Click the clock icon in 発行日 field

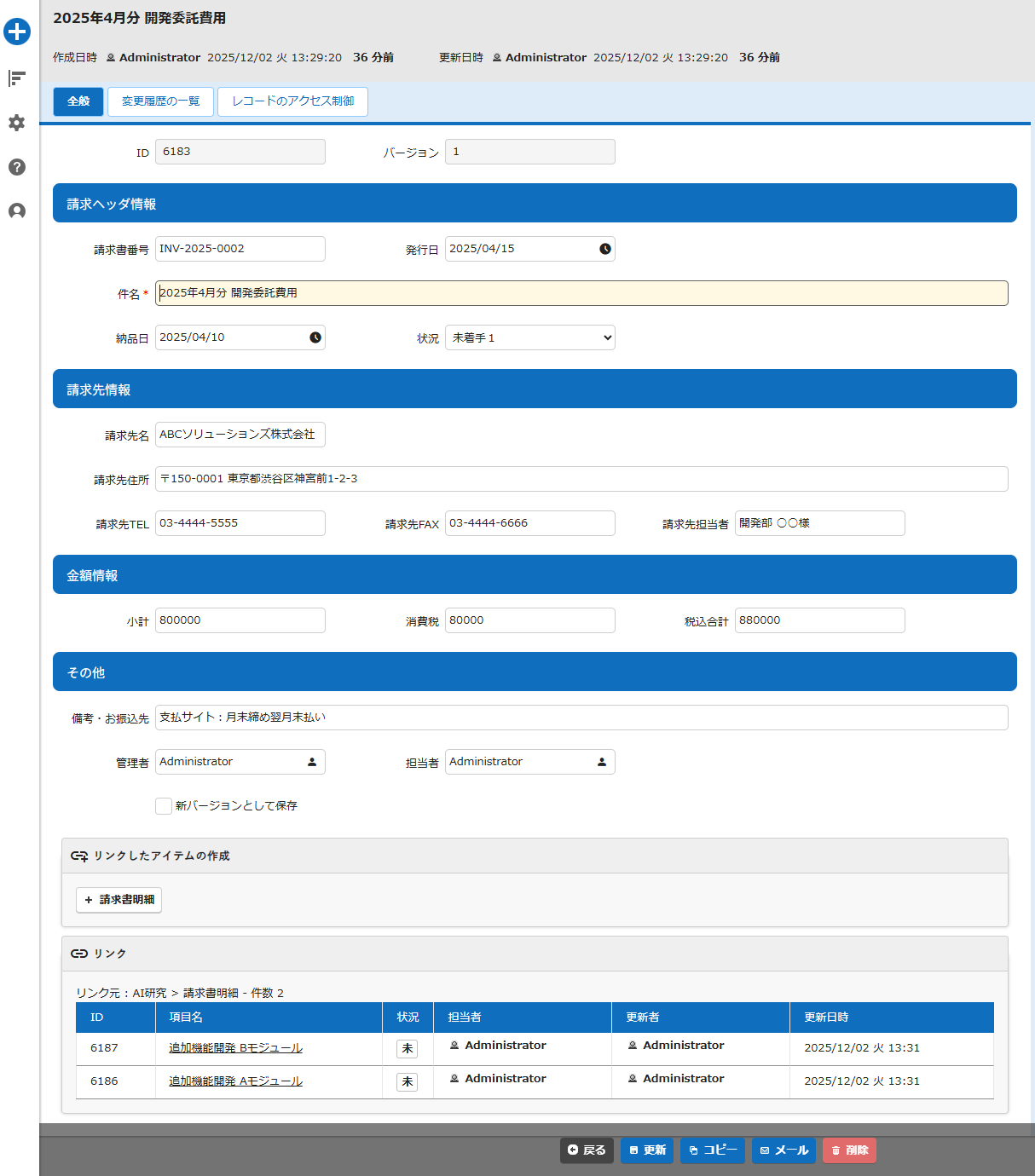605,249
